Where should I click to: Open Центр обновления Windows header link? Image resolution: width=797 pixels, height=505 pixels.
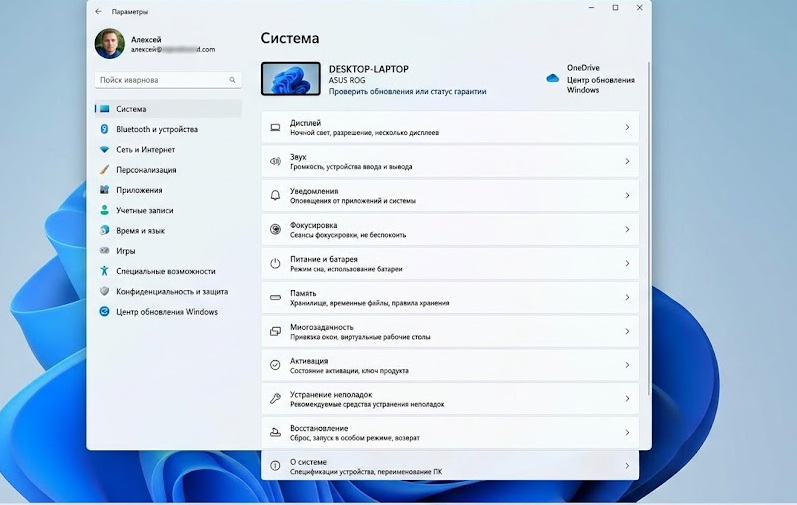tap(600, 85)
